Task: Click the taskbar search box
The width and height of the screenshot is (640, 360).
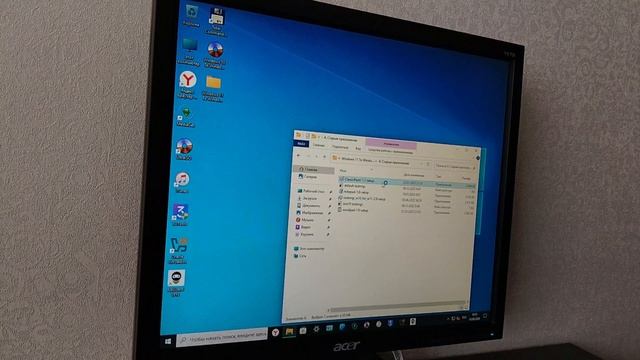Action: [222, 338]
